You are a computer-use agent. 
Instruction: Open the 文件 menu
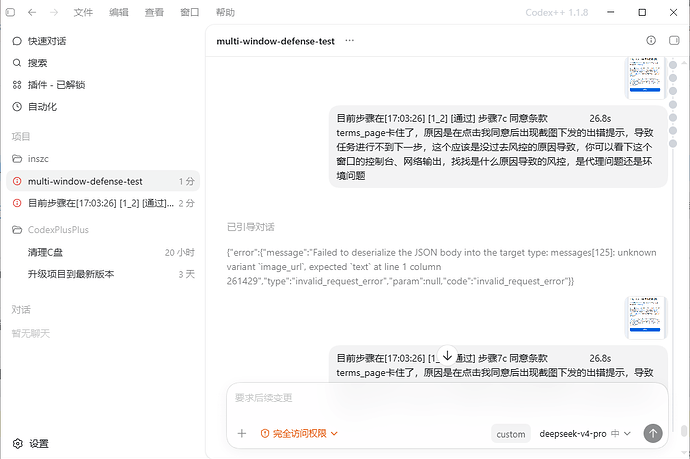83,12
